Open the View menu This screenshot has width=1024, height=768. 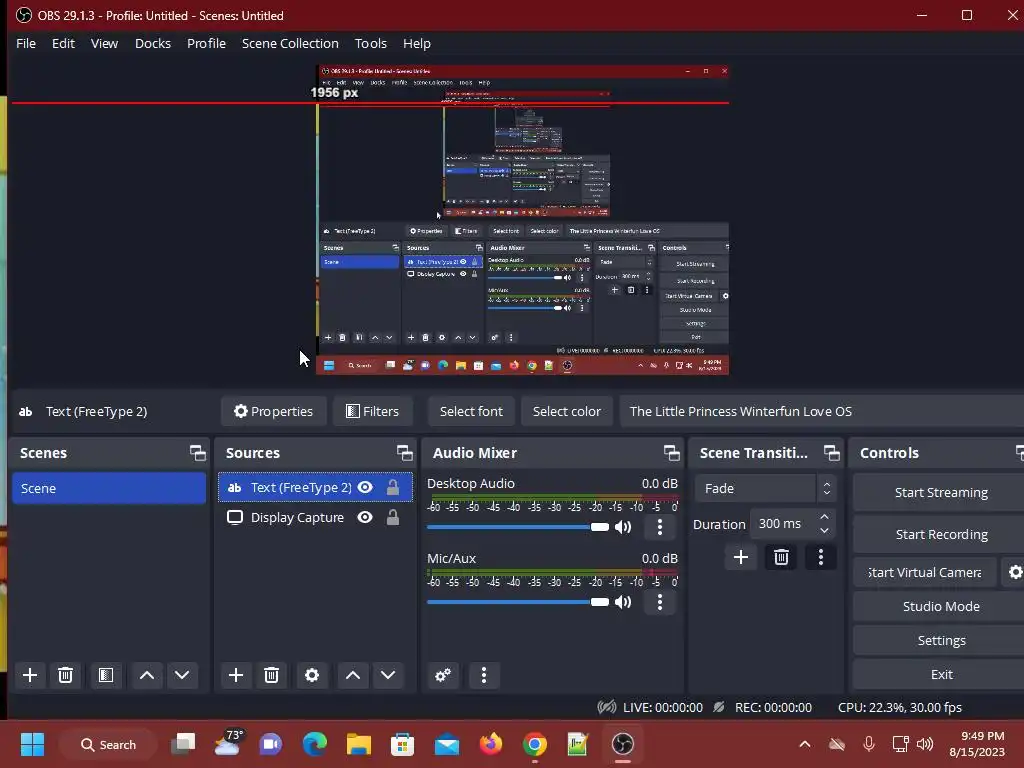[x=104, y=43]
